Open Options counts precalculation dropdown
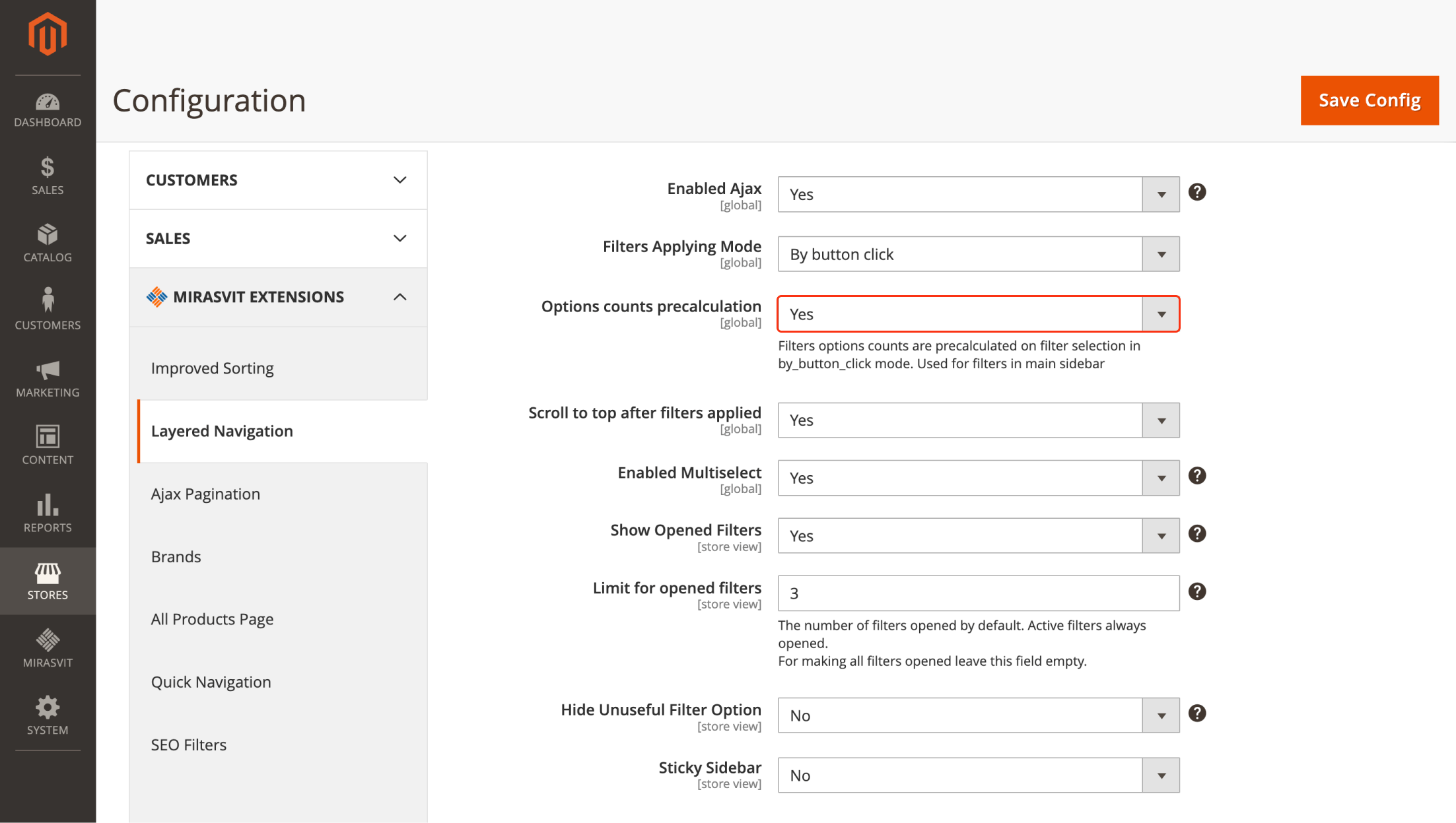This screenshot has height=823, width=1456. pyautogui.click(x=979, y=314)
